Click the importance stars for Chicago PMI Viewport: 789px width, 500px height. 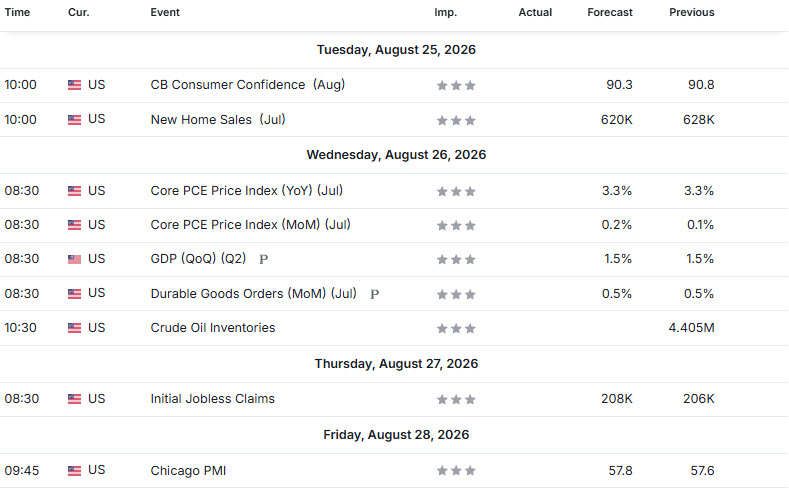(456, 471)
